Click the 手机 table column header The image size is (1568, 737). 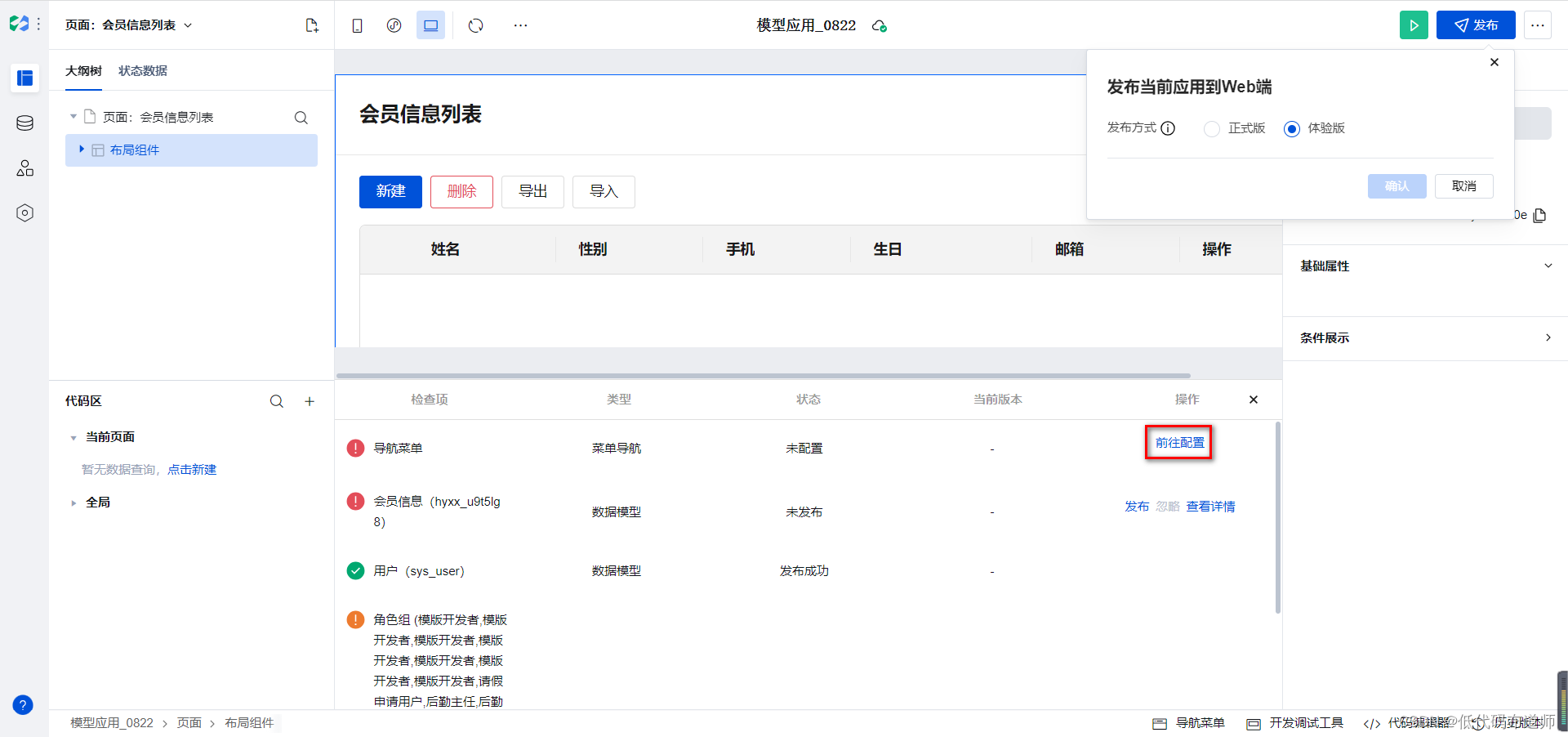(x=740, y=249)
